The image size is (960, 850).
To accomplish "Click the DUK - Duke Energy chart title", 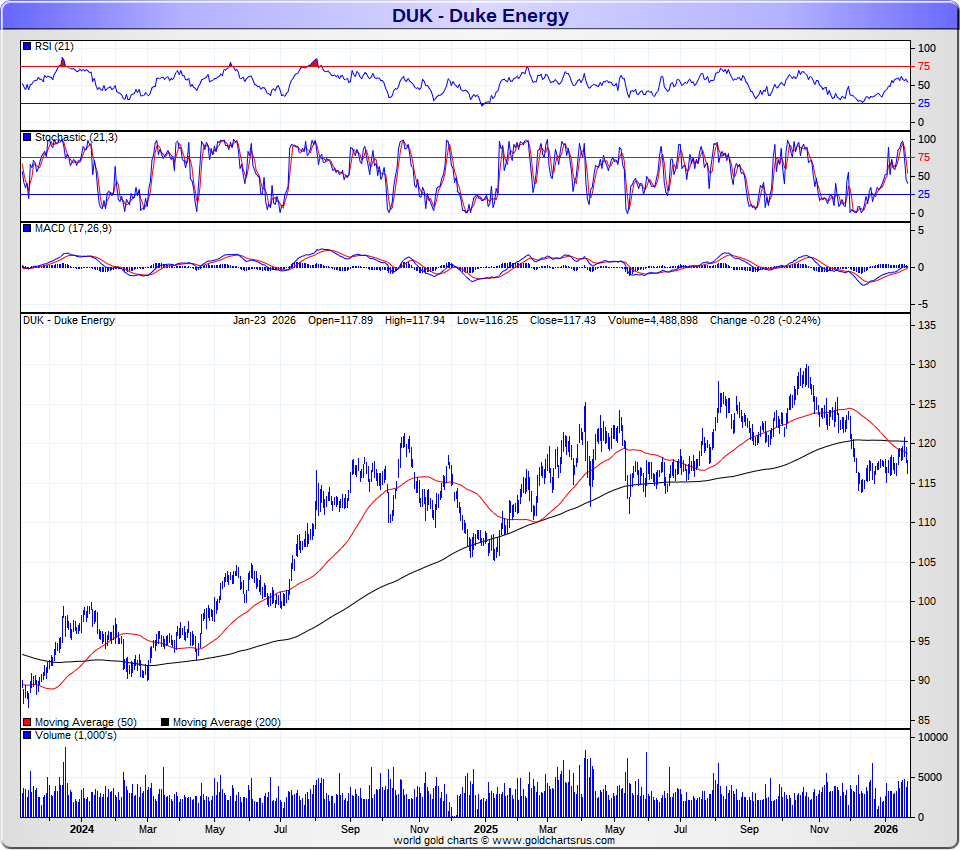I will click(x=480, y=15).
